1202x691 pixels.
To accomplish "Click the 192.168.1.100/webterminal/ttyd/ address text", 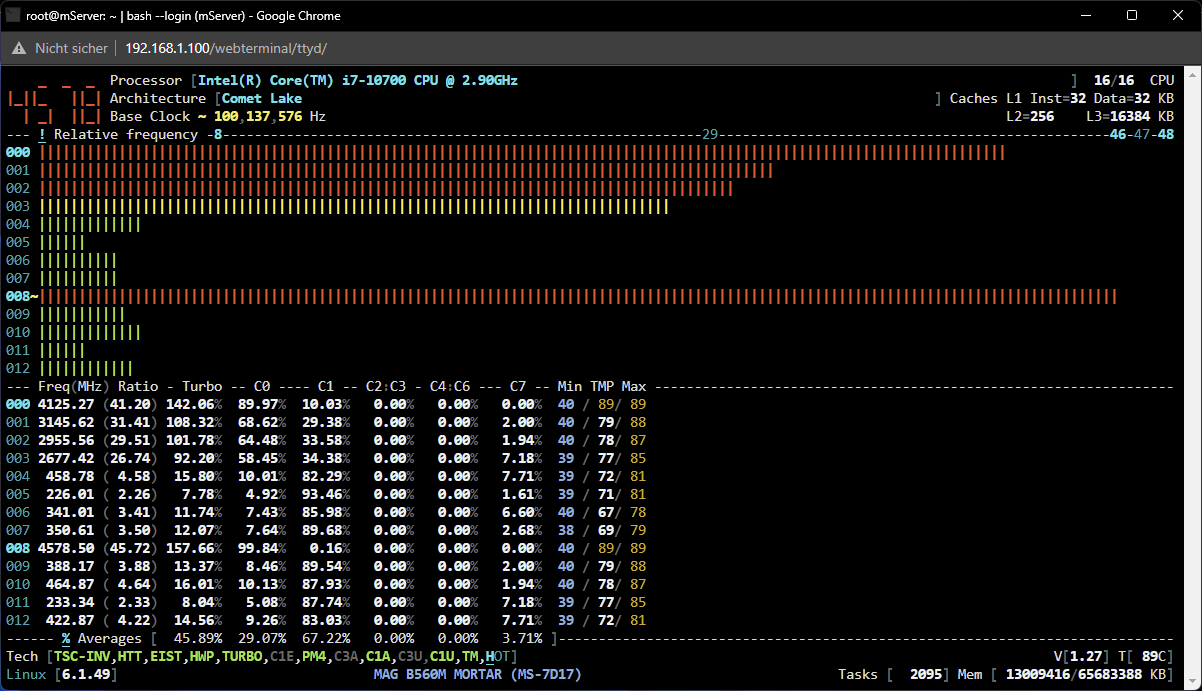I will click(x=226, y=48).
